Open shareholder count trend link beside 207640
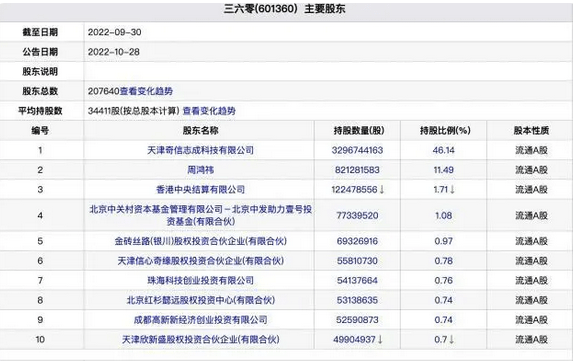The width and height of the screenshot is (573, 361). point(146,91)
